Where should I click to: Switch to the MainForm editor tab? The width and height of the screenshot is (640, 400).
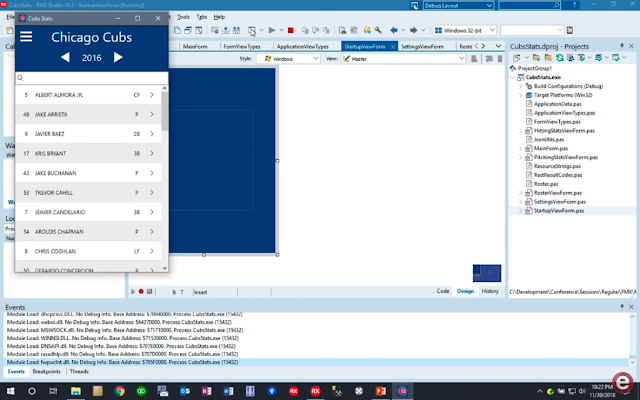[195, 47]
